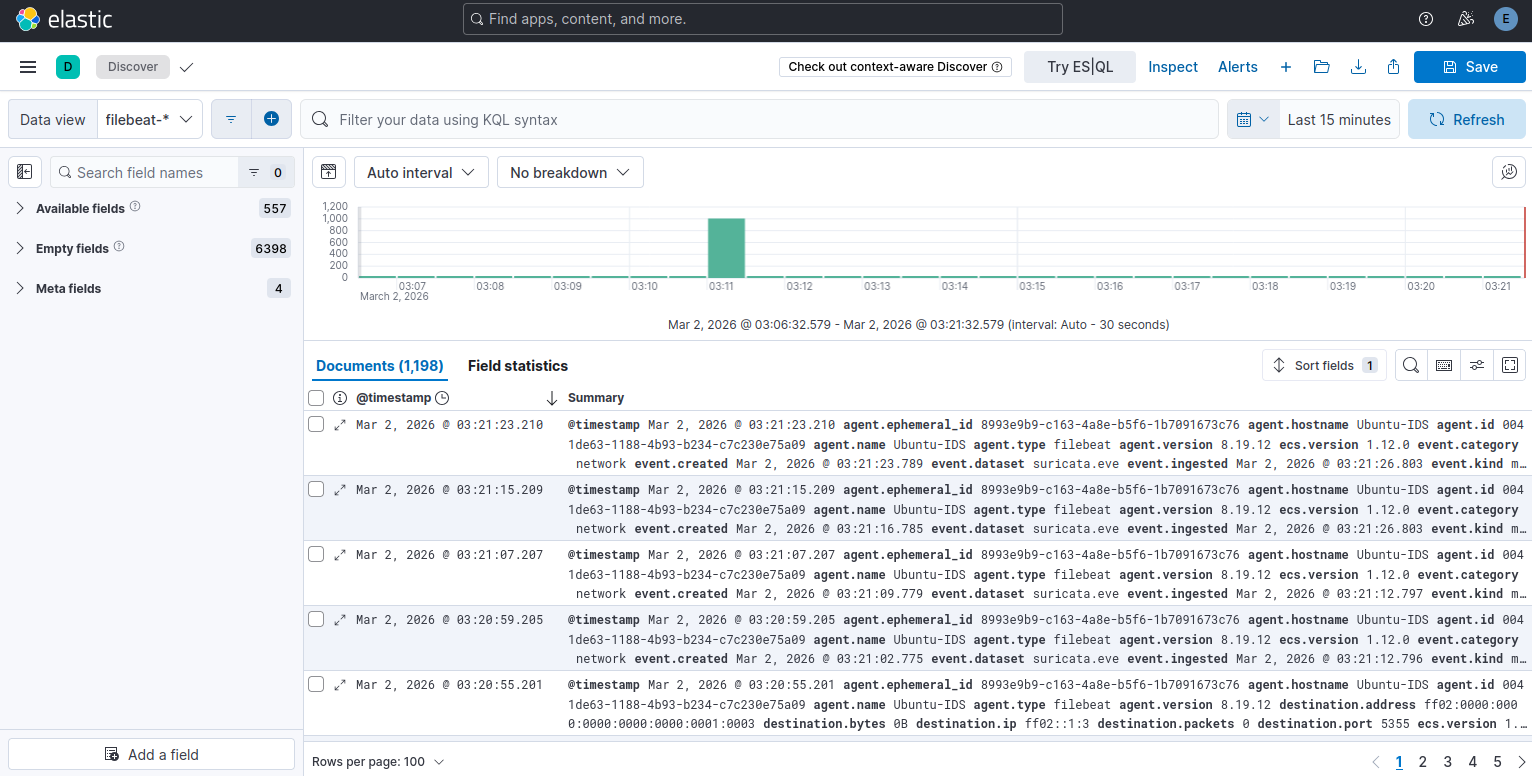
Task: Click the Try ES|QL button
Action: (x=1079, y=67)
